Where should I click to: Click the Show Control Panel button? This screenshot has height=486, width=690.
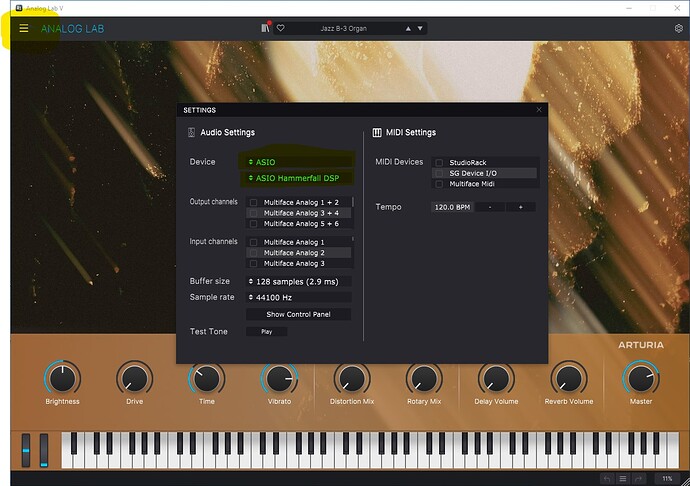click(298, 314)
